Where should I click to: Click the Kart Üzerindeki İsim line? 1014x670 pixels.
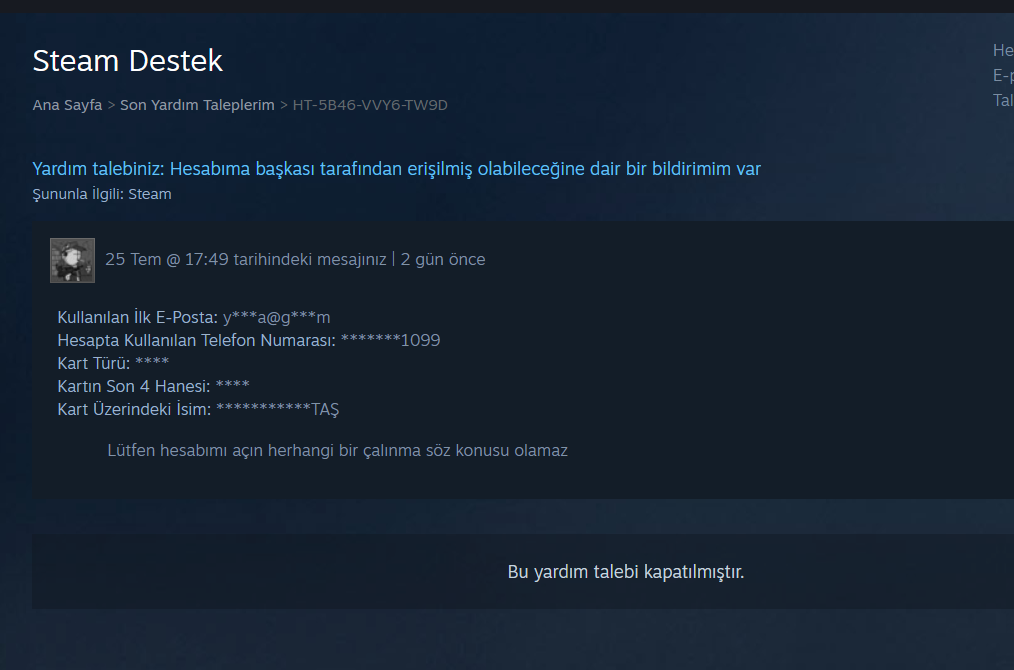coord(198,409)
